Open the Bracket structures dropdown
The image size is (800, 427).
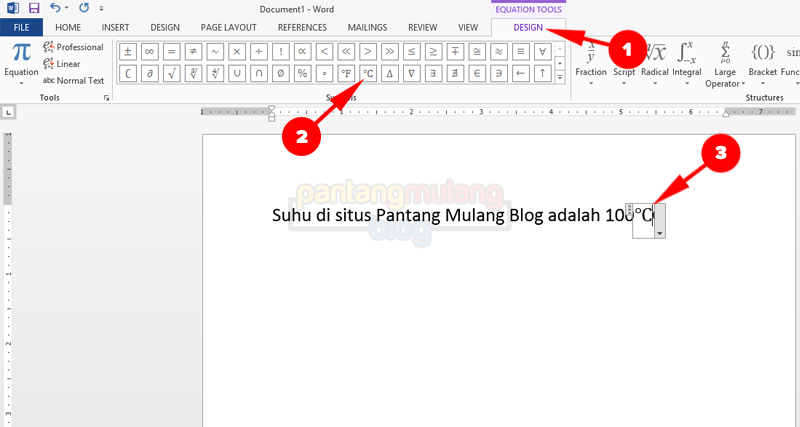763,63
